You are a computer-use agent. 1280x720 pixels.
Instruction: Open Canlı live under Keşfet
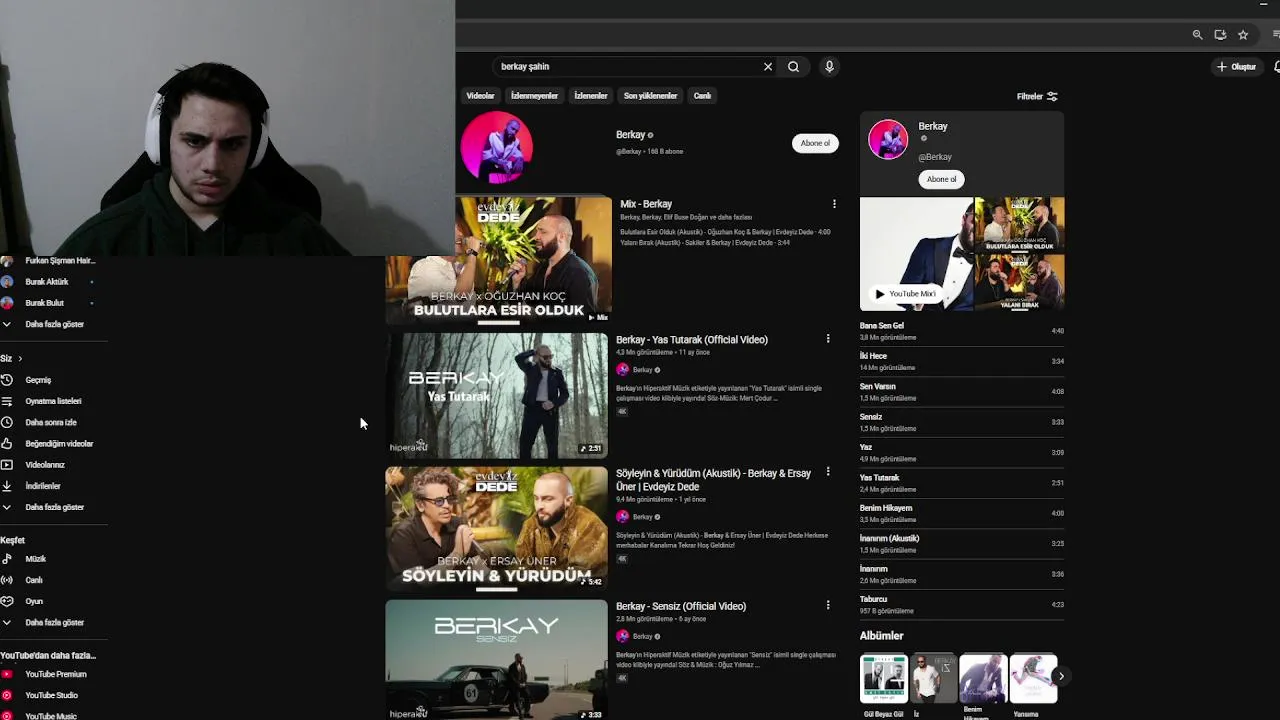pos(54,580)
